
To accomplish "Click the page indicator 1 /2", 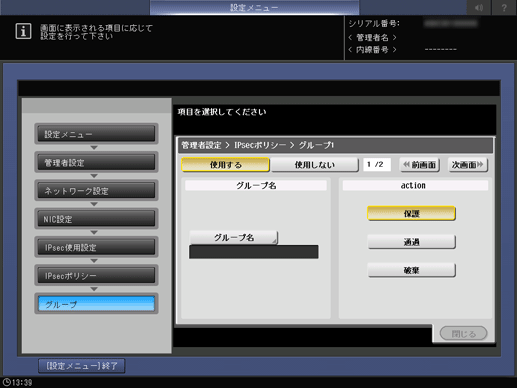I will pos(377,165).
